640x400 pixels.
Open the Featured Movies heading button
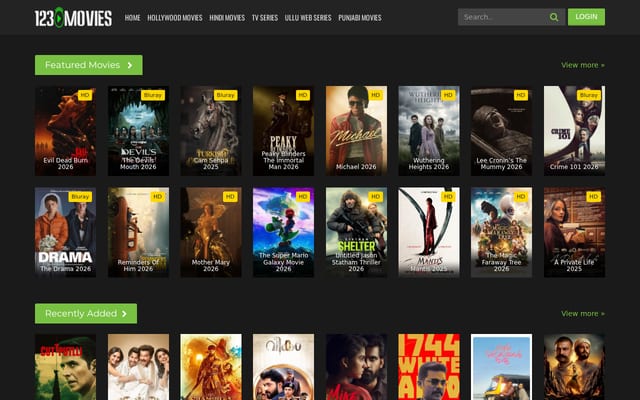coord(89,65)
